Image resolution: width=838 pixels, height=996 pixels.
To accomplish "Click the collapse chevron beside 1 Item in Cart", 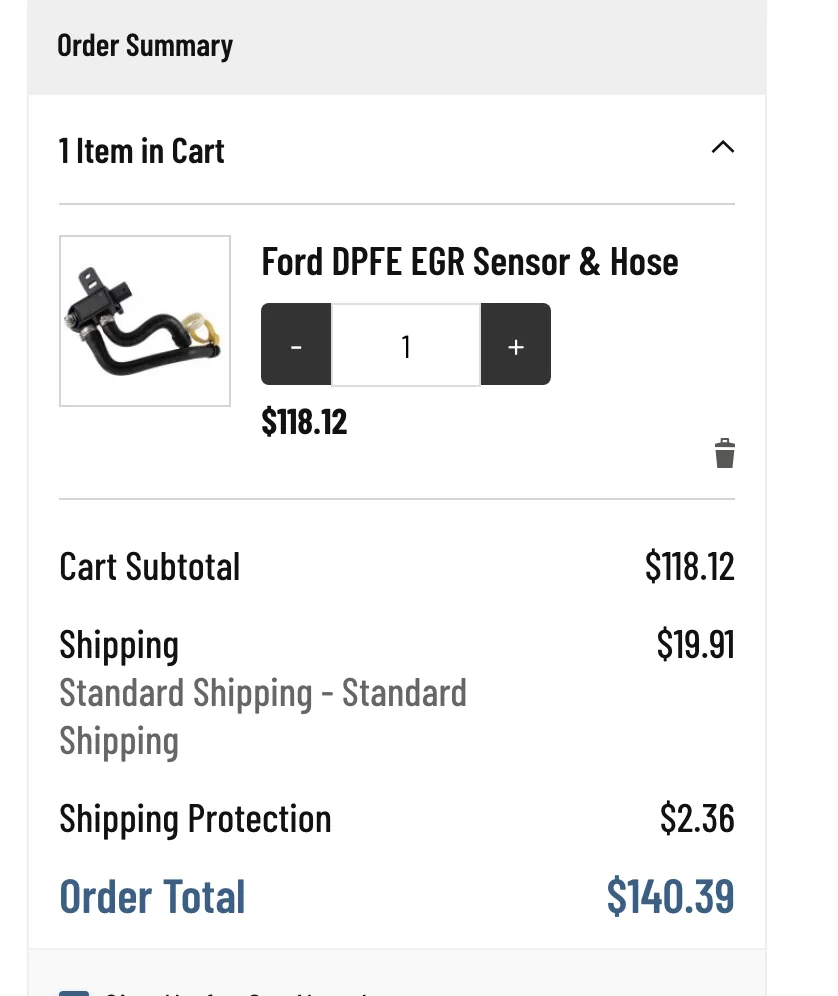I will (x=723, y=147).
